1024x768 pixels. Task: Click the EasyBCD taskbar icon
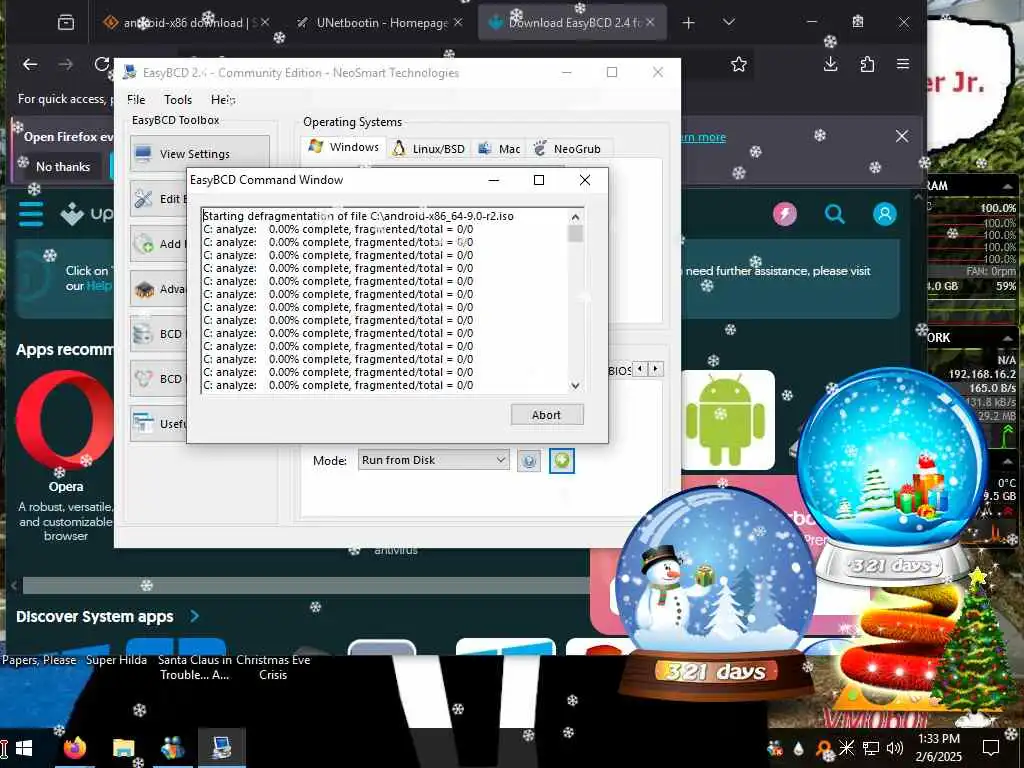[221, 748]
